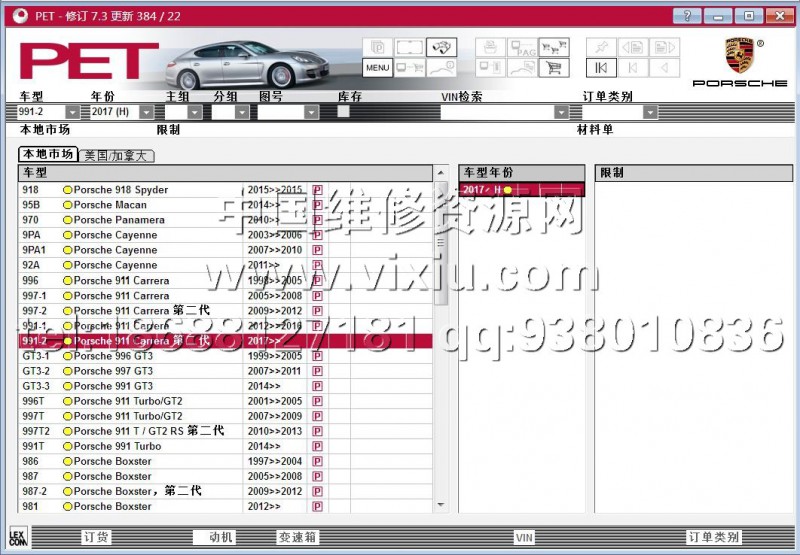Click the 变速箱 gearbox bottom button
This screenshot has height=555, width=800.
coord(298,537)
